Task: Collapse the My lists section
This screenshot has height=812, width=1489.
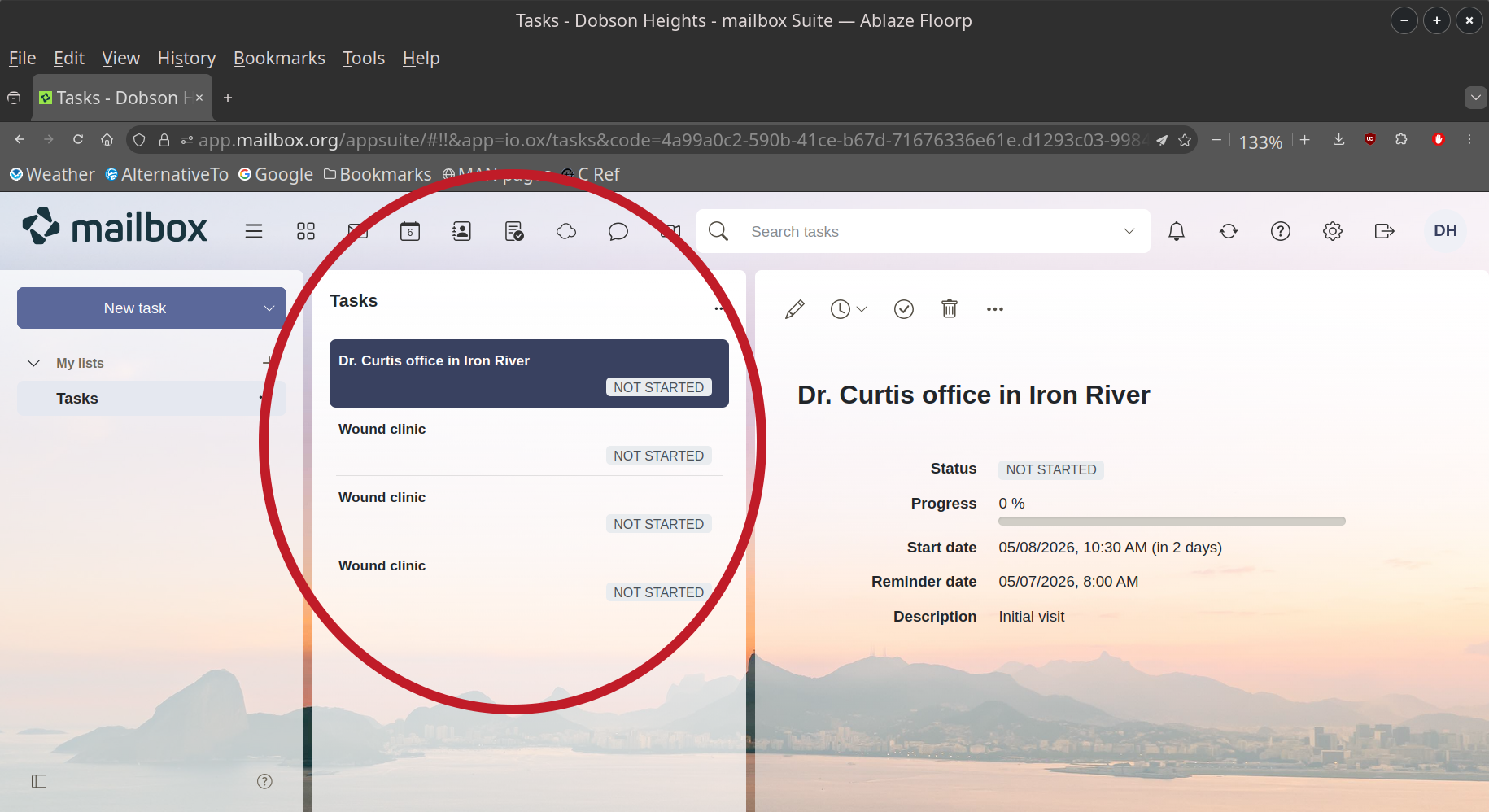Action: (x=33, y=363)
